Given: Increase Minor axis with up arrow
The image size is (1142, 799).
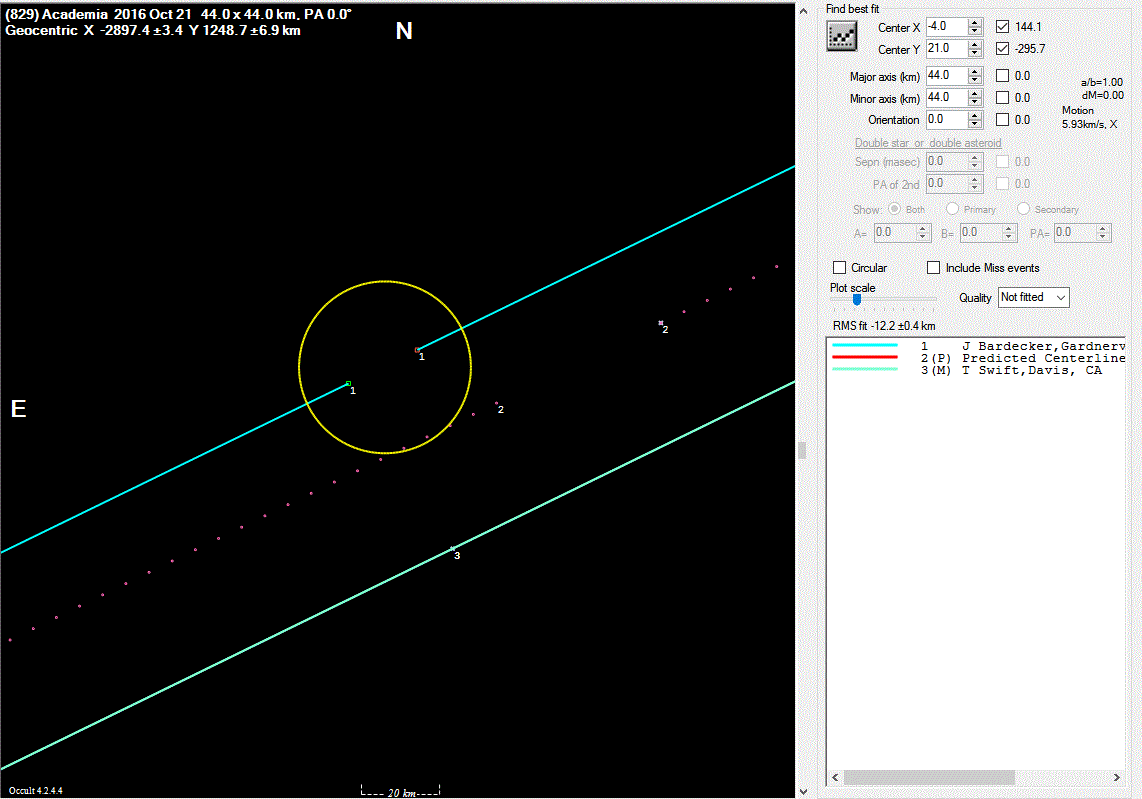Looking at the screenshot, I should (974, 93).
